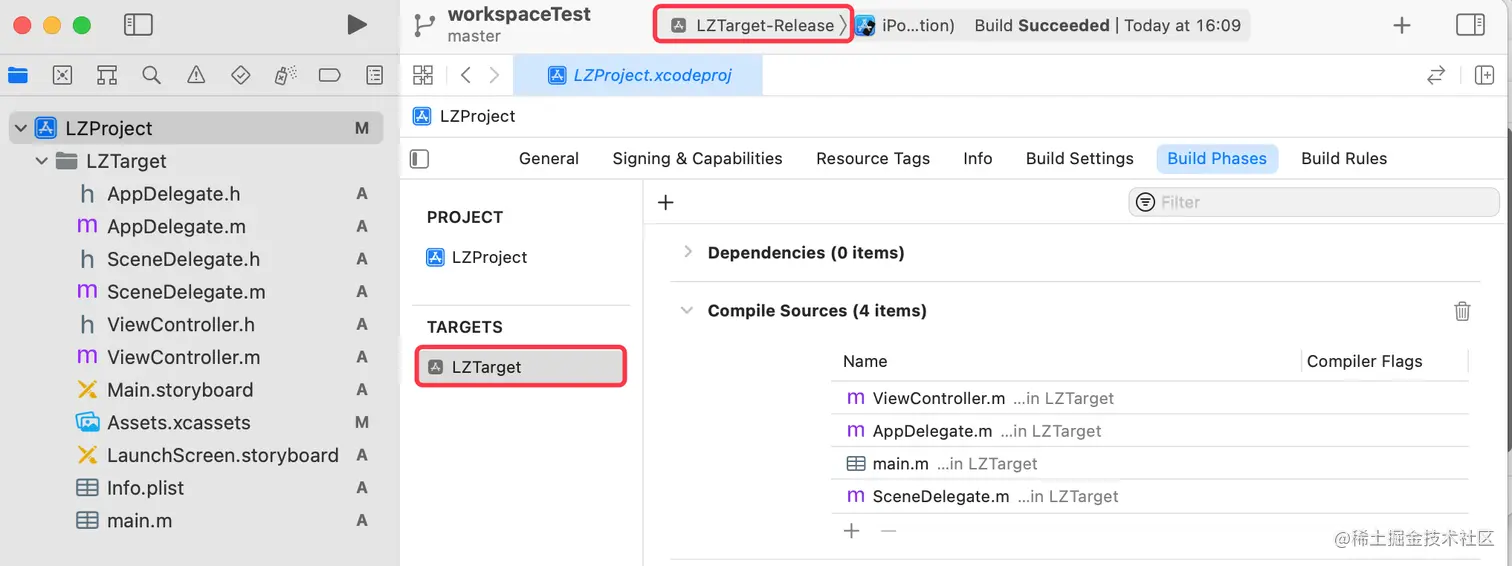The width and height of the screenshot is (1512, 566).
Task: Click LZProject in the jump bar
Action: (x=465, y=116)
